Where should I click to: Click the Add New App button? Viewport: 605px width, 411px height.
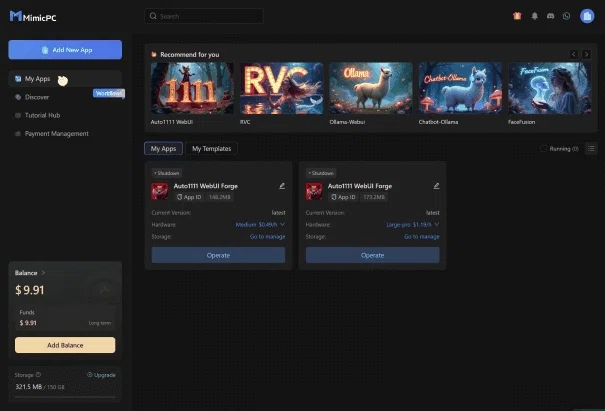point(65,50)
